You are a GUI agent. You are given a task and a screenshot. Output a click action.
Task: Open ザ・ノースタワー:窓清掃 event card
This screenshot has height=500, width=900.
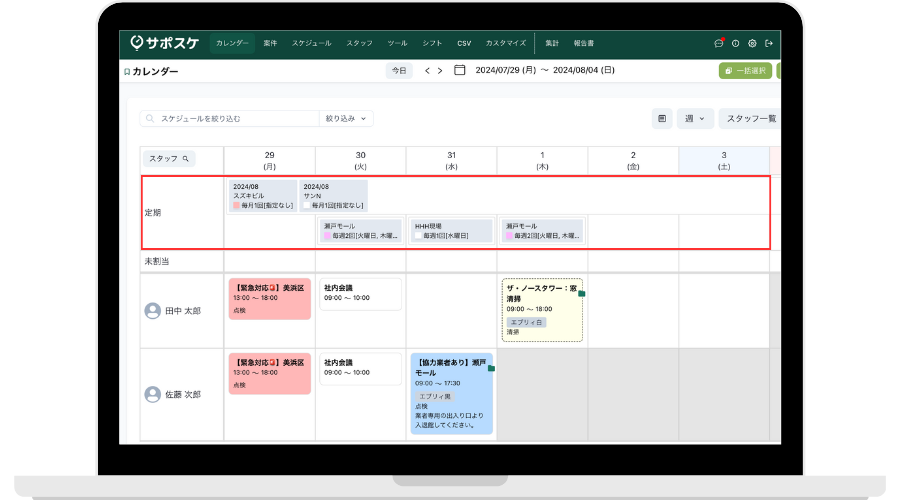click(x=542, y=310)
